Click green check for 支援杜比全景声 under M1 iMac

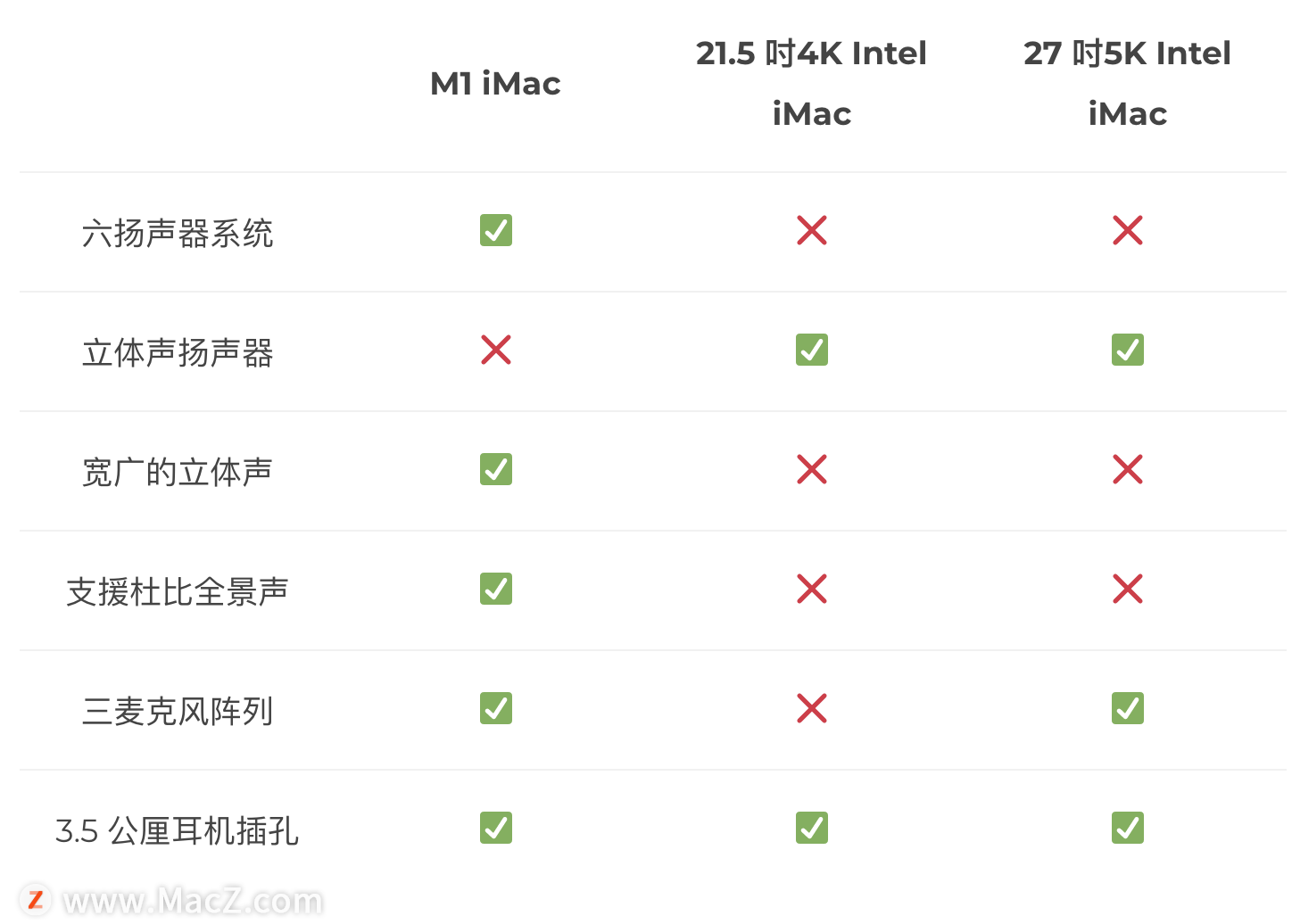pos(496,589)
